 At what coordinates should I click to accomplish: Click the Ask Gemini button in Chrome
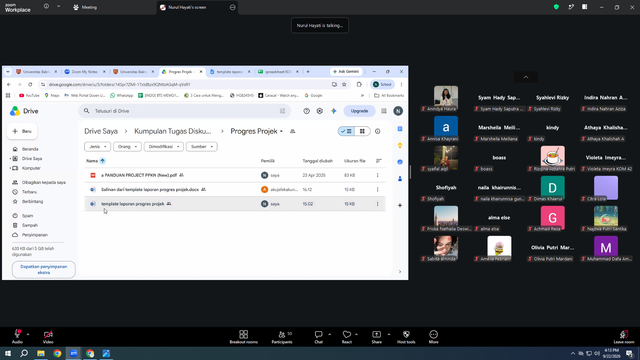coord(346,71)
